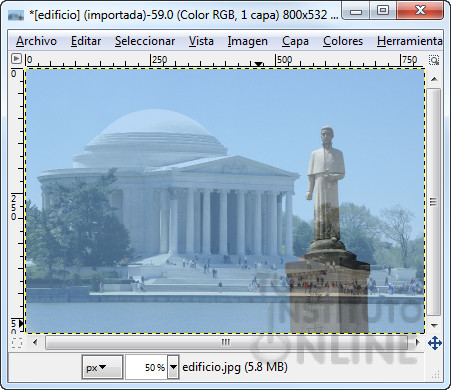Open the Colores menu
The height and width of the screenshot is (390, 451).
point(343,41)
